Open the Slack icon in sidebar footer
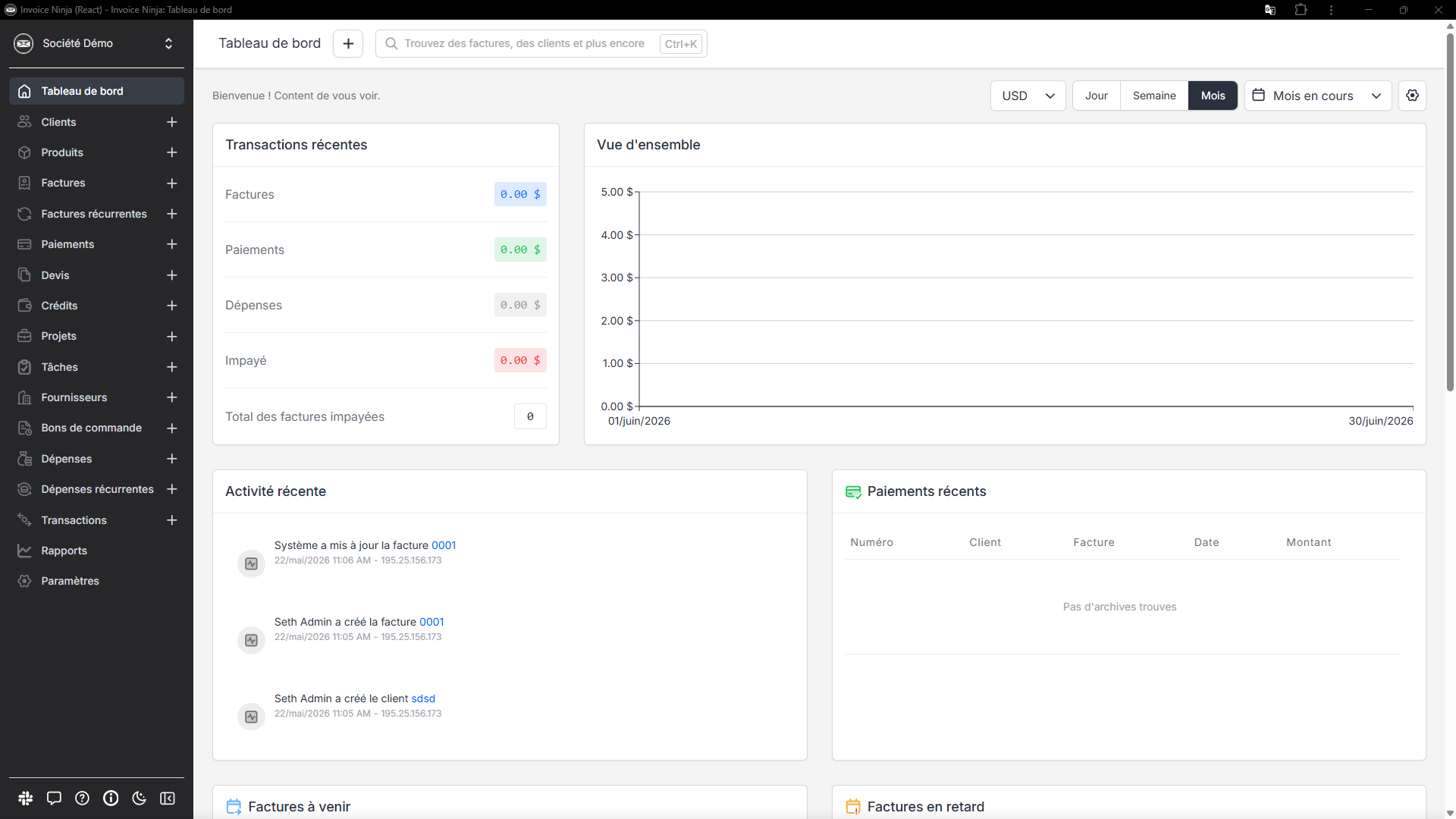This screenshot has width=1456, height=819. (x=26, y=798)
